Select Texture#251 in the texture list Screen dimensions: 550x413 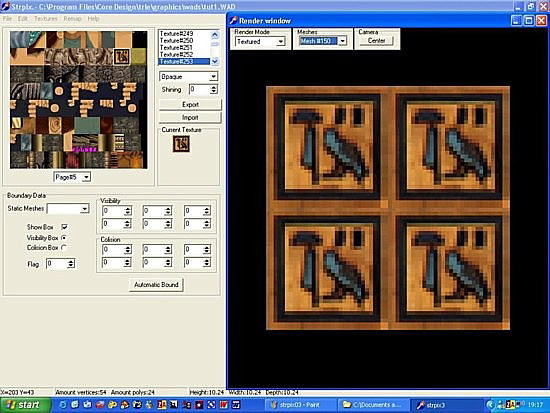pos(184,48)
